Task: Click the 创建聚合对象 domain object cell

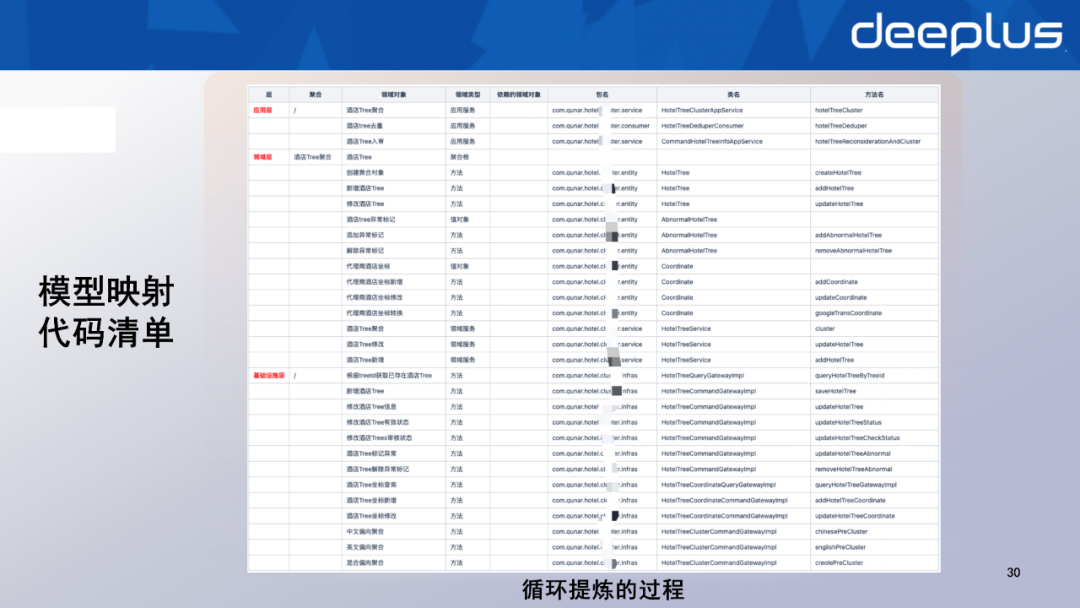Action: pos(365,173)
